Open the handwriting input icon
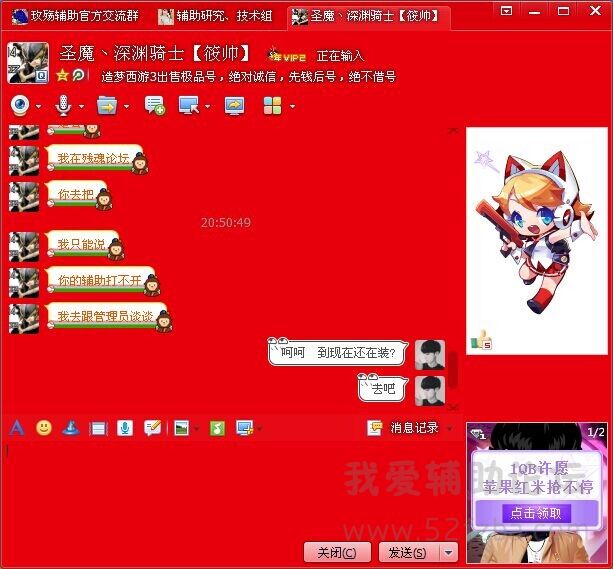Screen dimensions: 613x569 [152, 428]
